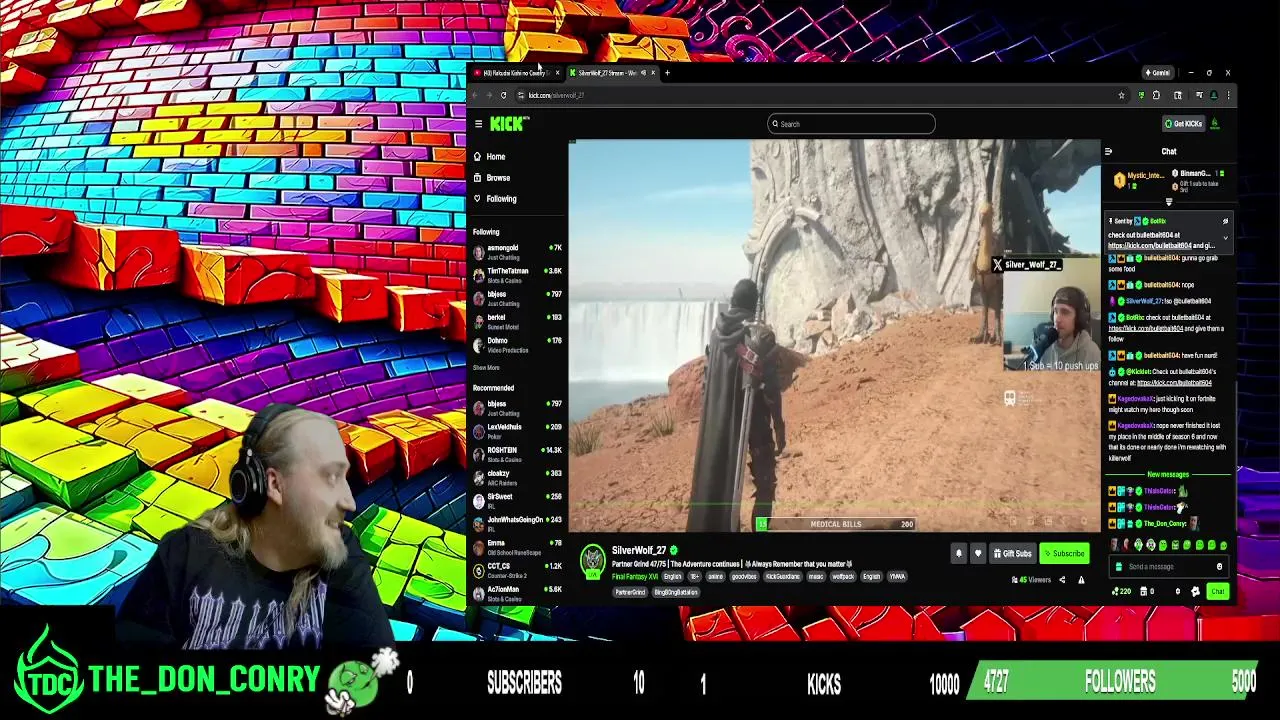Screen dimensions: 1280x720
Task: Open ROSHTEIN recommended channel
Action: point(517,454)
